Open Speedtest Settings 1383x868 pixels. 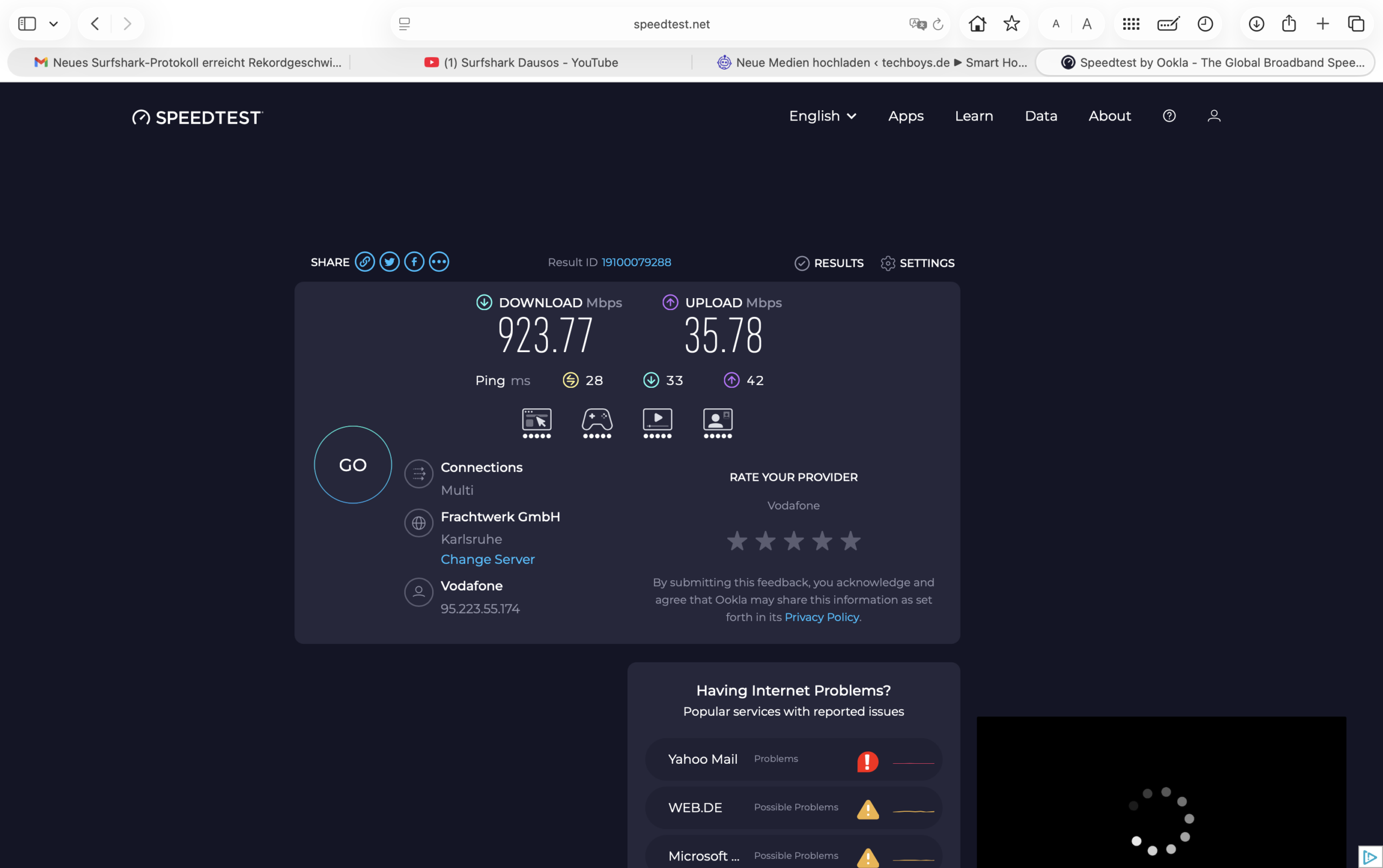click(x=917, y=263)
